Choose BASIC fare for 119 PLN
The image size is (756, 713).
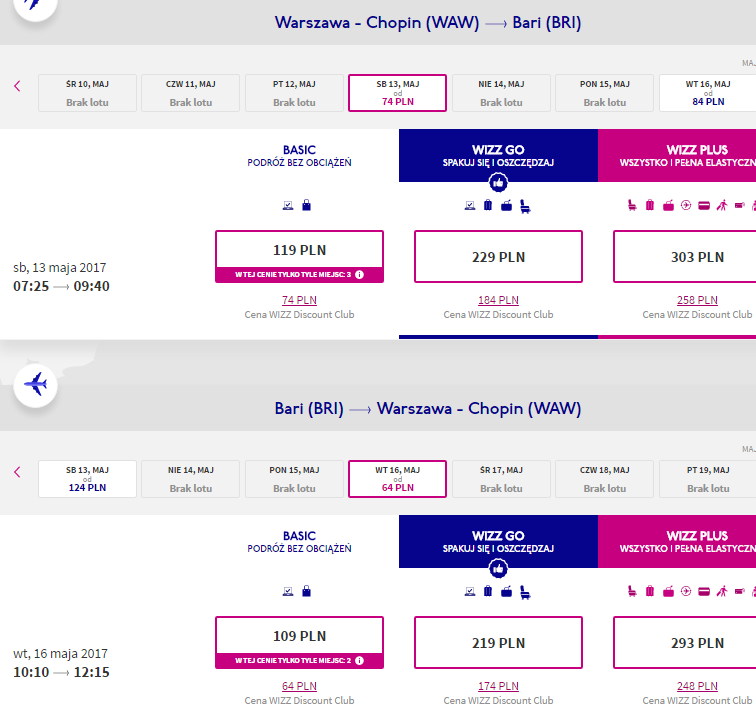(299, 256)
